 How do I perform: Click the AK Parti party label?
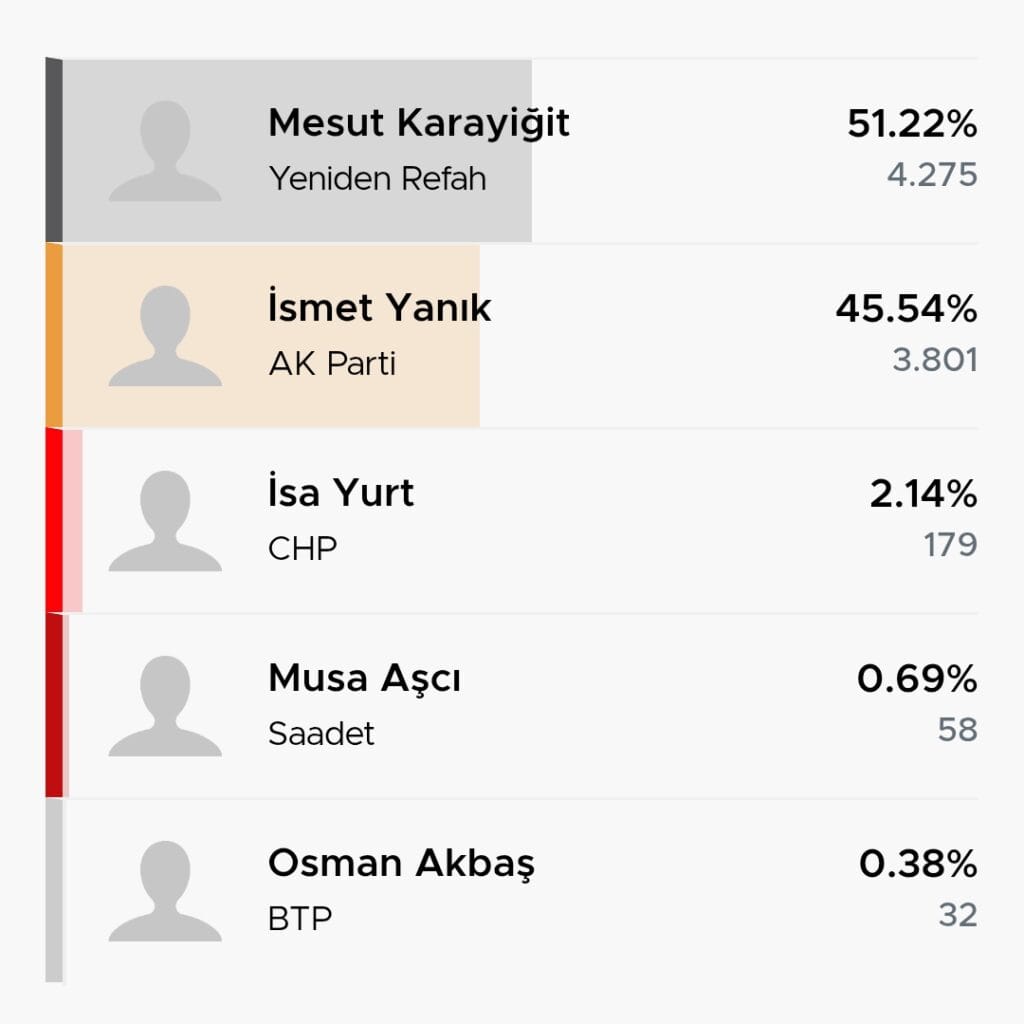332,364
